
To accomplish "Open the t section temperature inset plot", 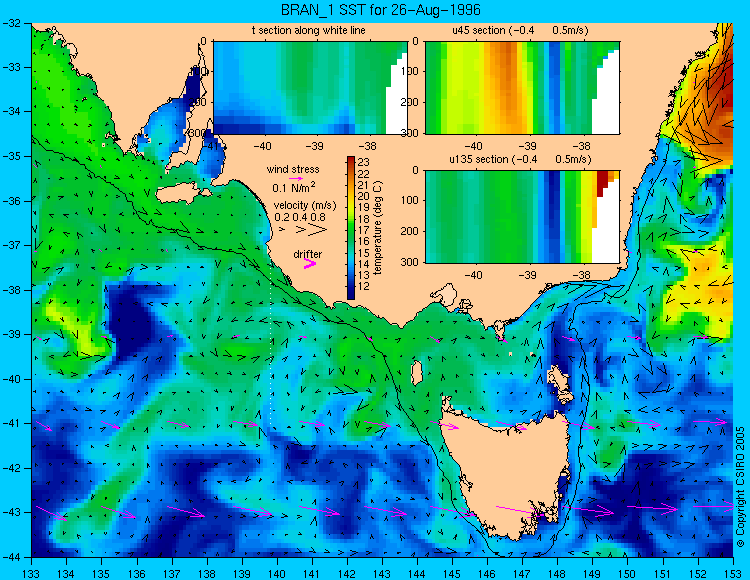I will tap(310, 88).
